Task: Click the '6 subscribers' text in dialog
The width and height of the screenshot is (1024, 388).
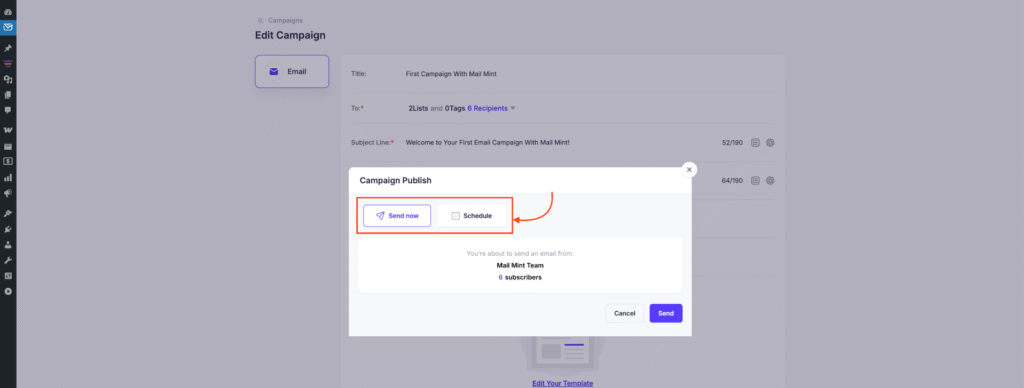Action: 520,277
